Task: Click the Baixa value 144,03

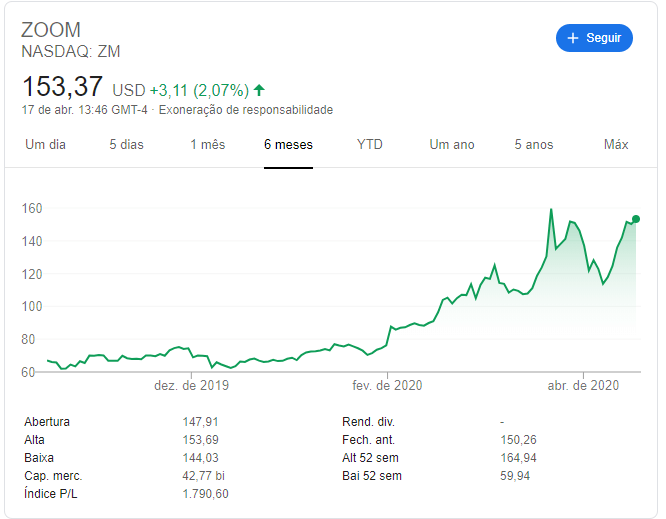Action: coord(200,458)
